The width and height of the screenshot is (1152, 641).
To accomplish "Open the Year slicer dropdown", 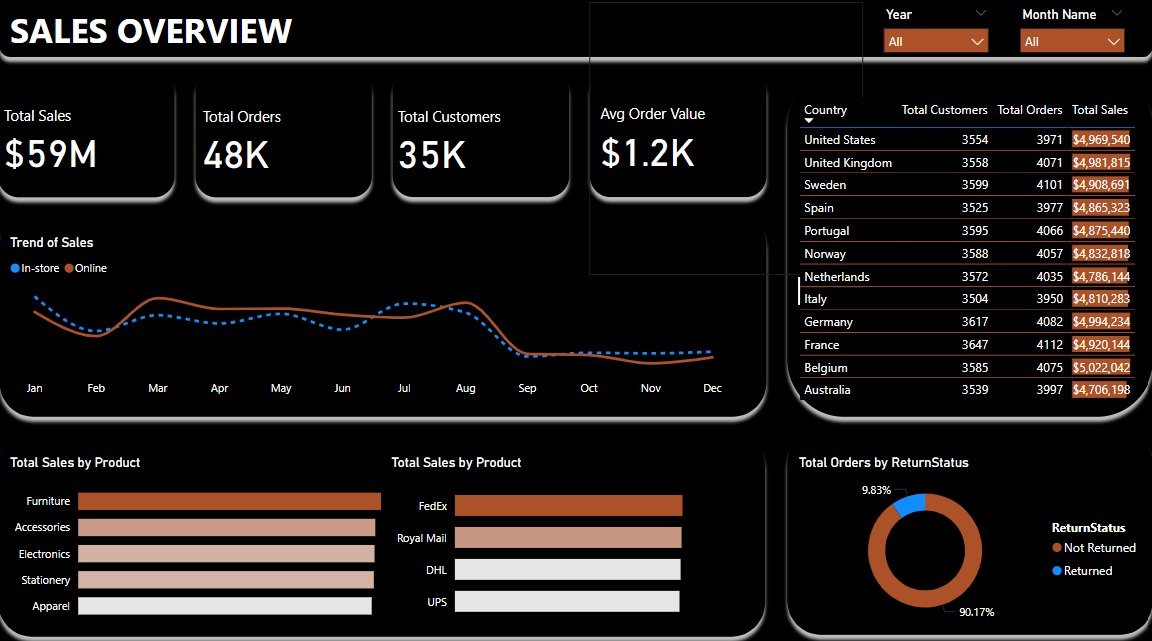I will pyautogui.click(x=978, y=40).
